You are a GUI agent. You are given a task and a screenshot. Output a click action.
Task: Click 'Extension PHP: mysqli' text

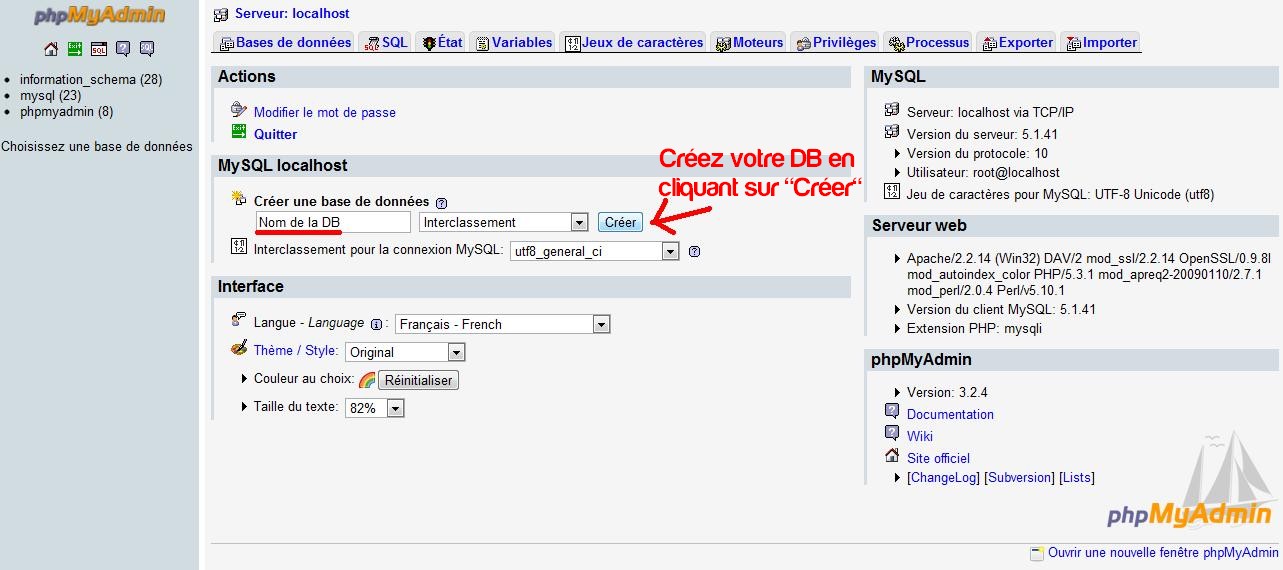pyautogui.click(x=975, y=328)
